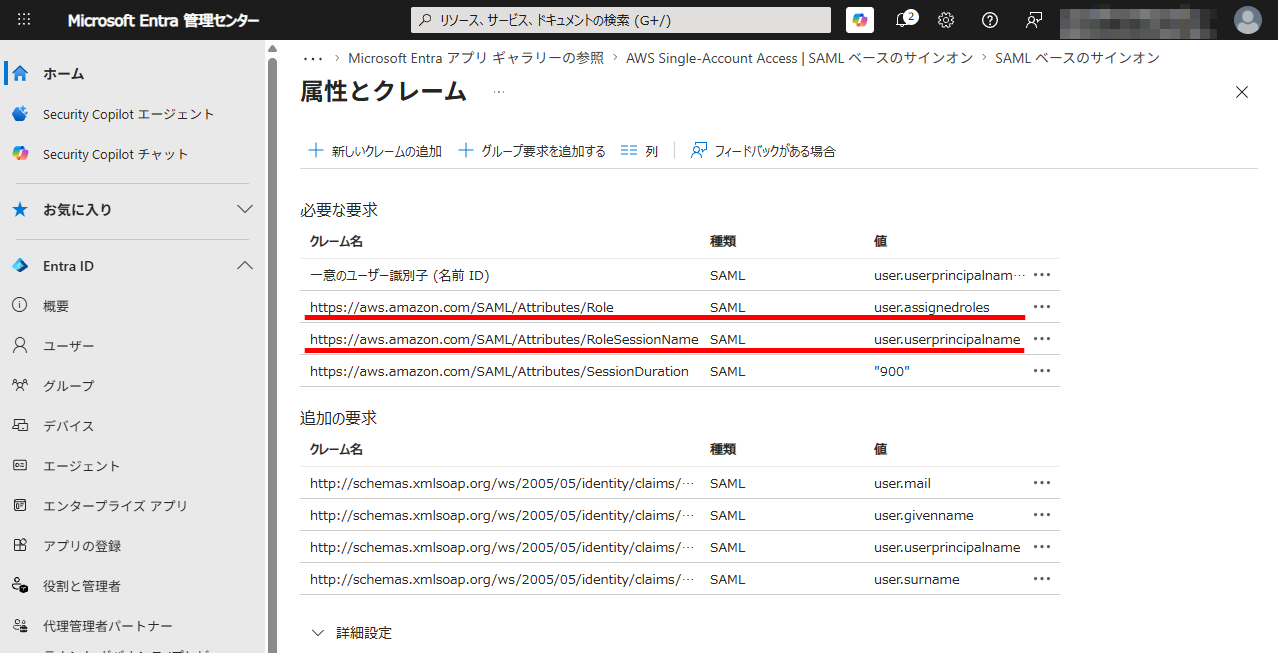Open ユーザー person icon in sidebar
1278x653 pixels.
coord(20,346)
